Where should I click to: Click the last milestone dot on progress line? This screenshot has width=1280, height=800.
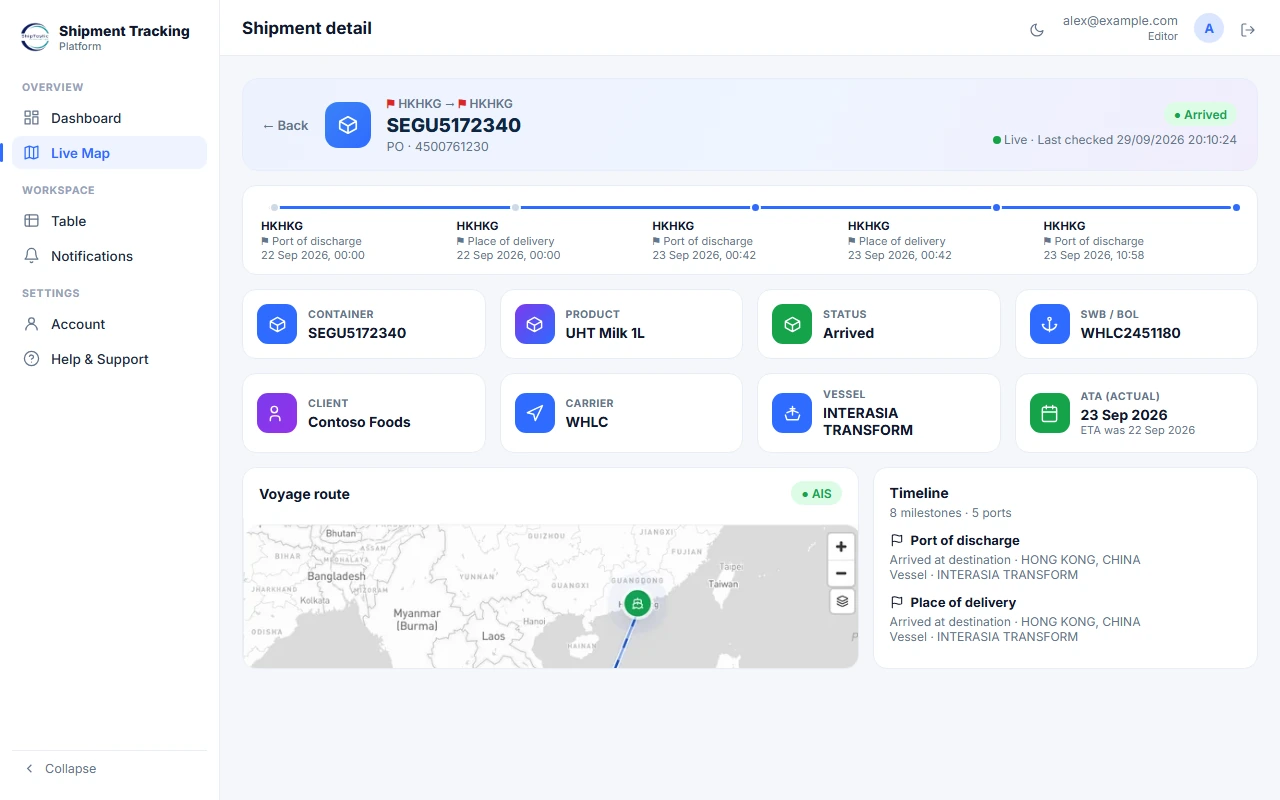click(x=1236, y=207)
